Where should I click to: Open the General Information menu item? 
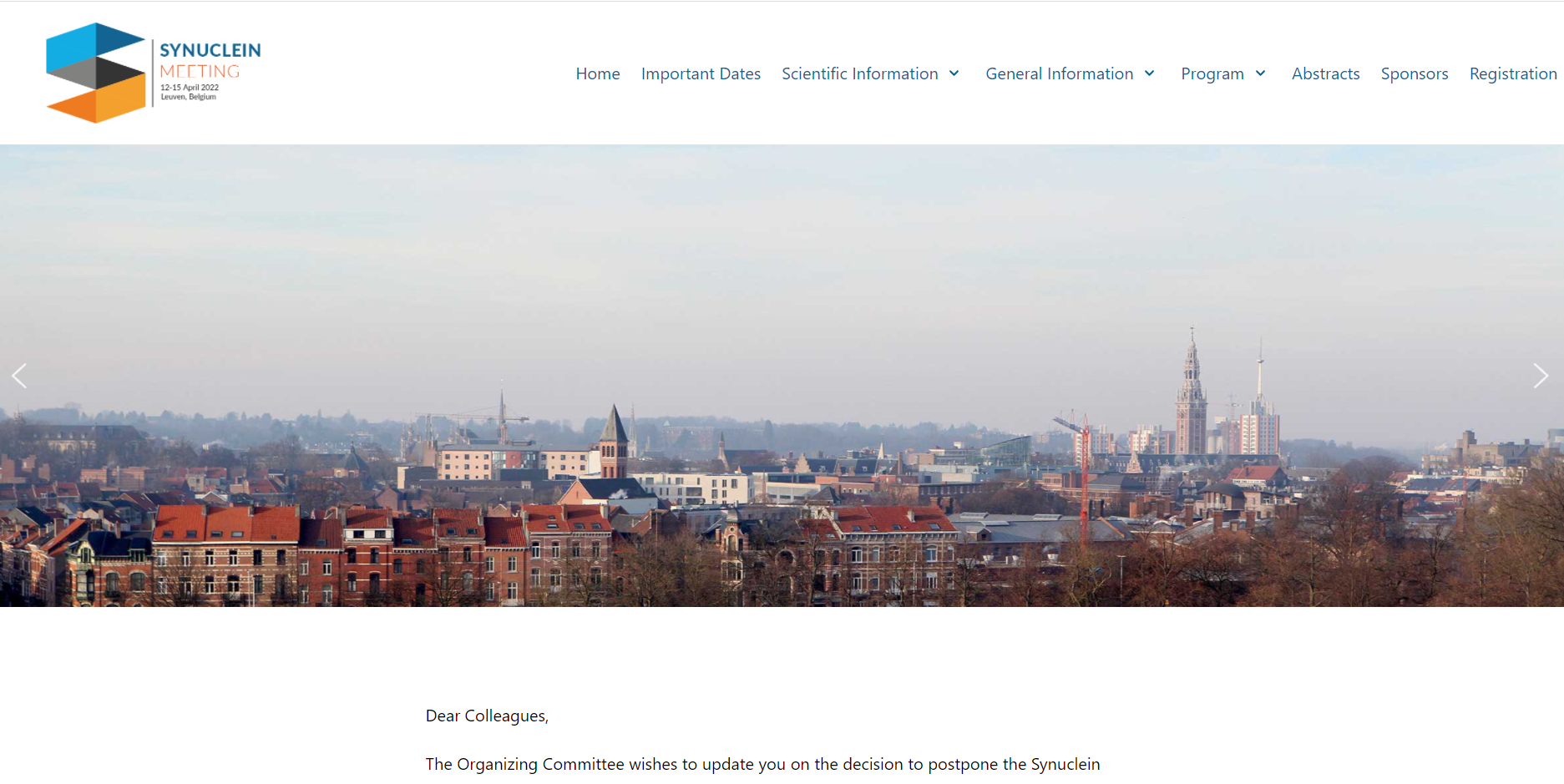(x=1059, y=73)
